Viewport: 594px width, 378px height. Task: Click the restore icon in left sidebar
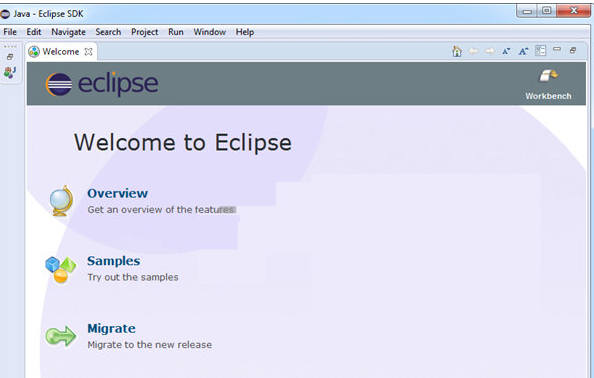point(10,57)
